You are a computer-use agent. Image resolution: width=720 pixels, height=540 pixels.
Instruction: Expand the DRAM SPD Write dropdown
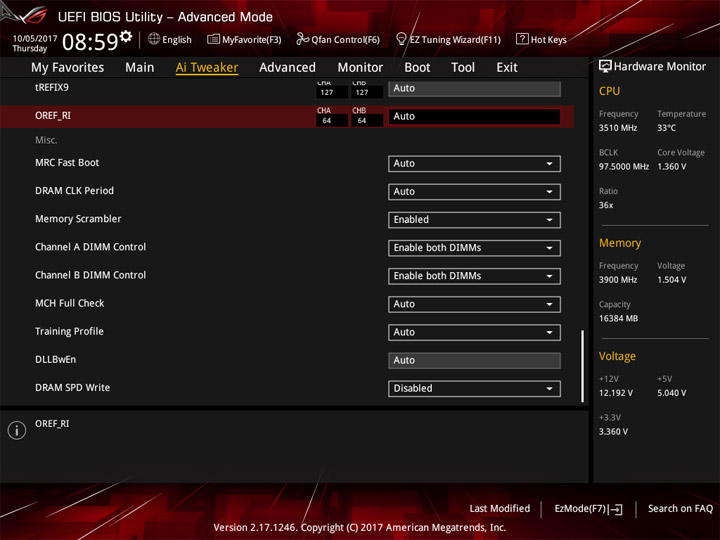click(x=474, y=388)
